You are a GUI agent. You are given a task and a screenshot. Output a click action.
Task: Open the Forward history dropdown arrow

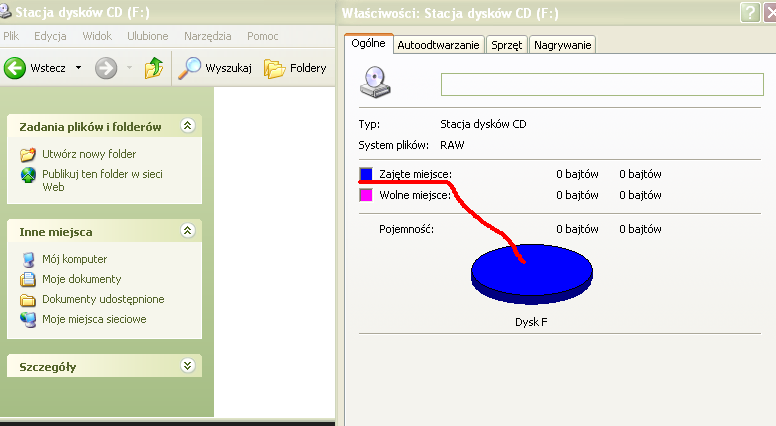[129, 67]
